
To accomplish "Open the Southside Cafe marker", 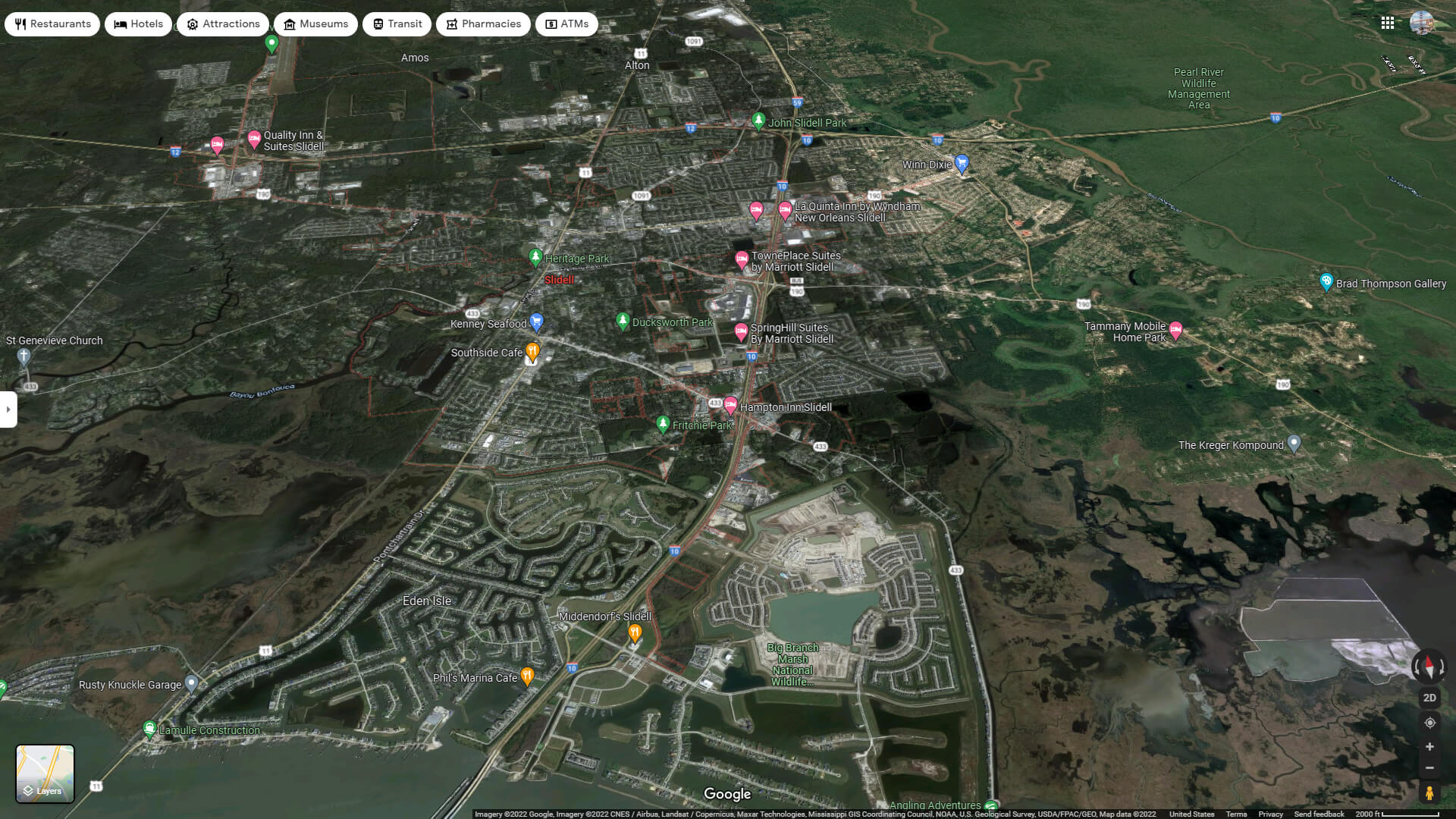I will (532, 350).
